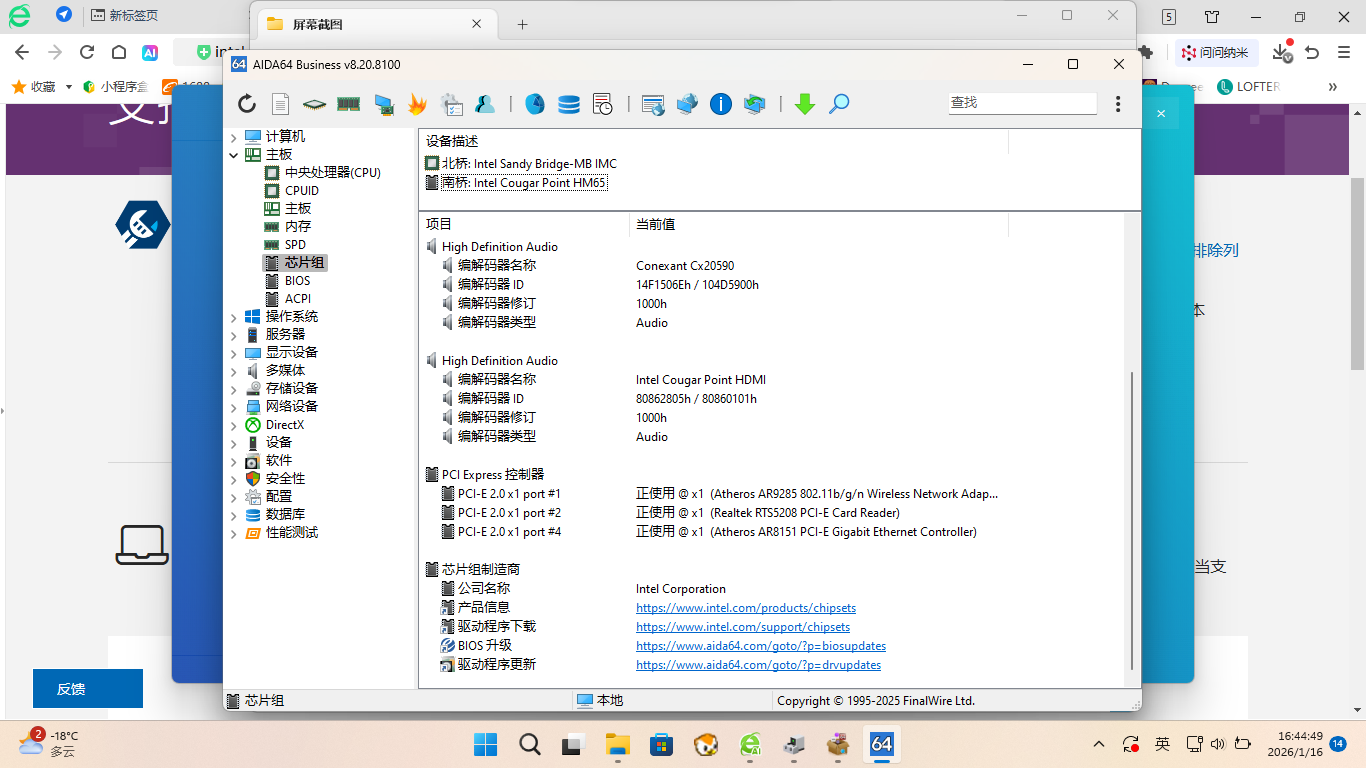Viewport: 1366px width, 768px height.
Task: Expand the 显示设备 tree node
Action: point(234,353)
